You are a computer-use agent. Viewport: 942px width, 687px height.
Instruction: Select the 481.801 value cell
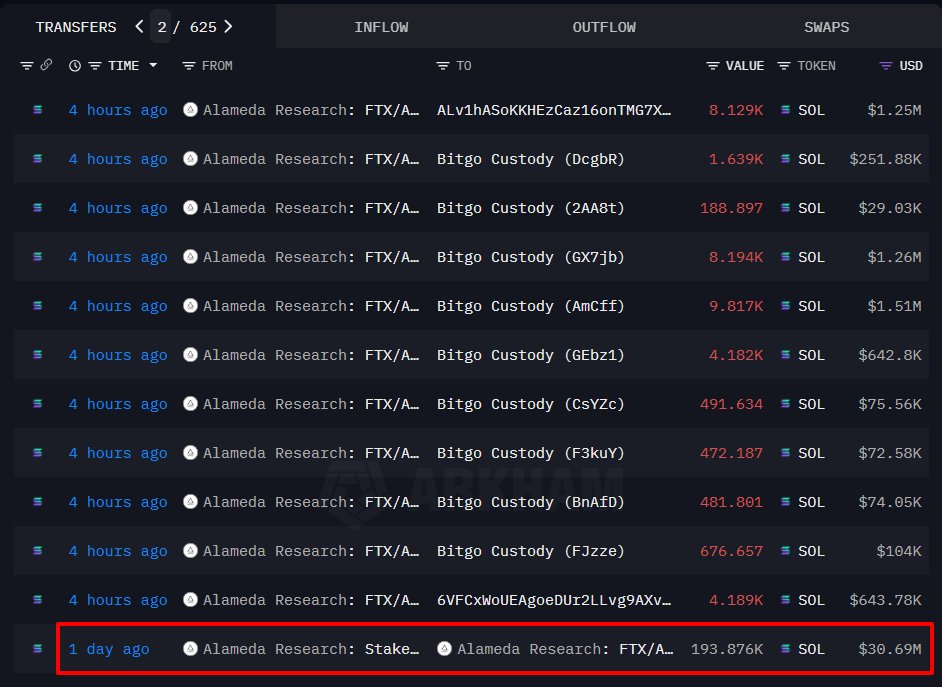(731, 502)
